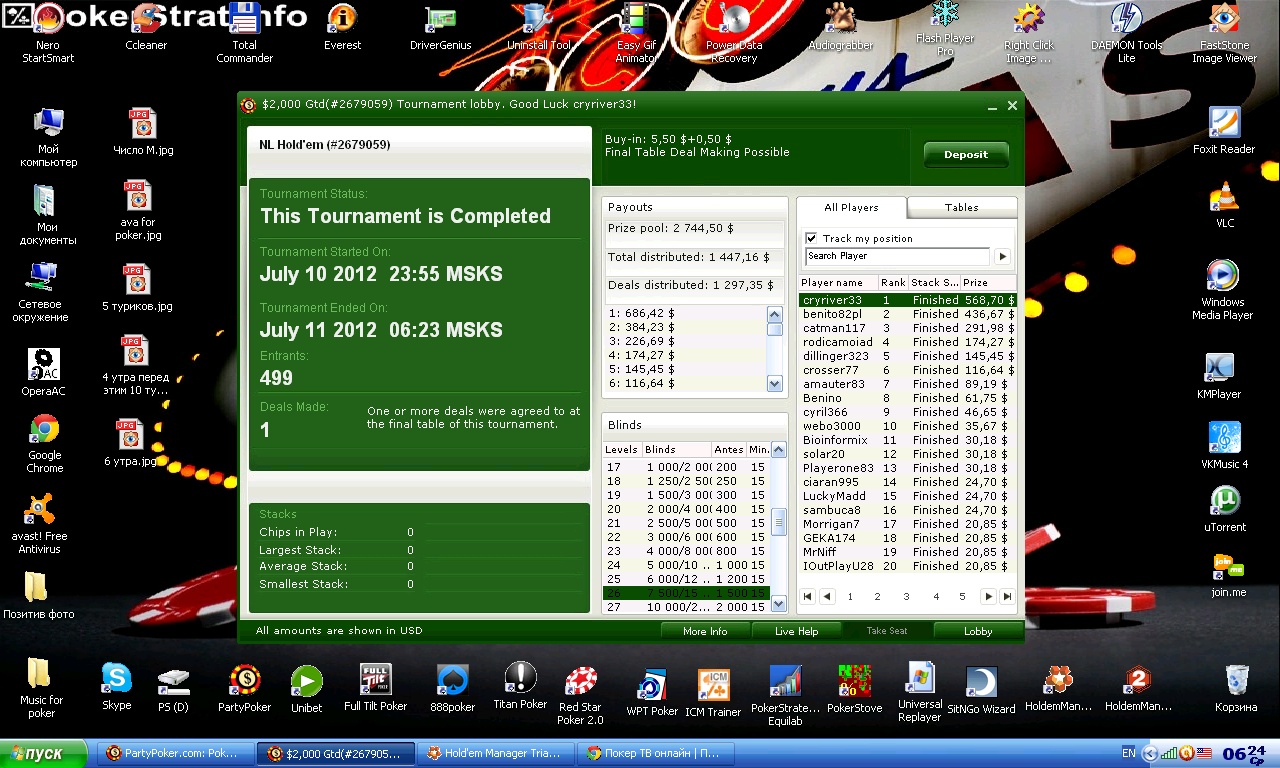Launch the DAEMON Tools Lite icon
This screenshot has height=768, width=1280.
pyautogui.click(x=1127, y=34)
